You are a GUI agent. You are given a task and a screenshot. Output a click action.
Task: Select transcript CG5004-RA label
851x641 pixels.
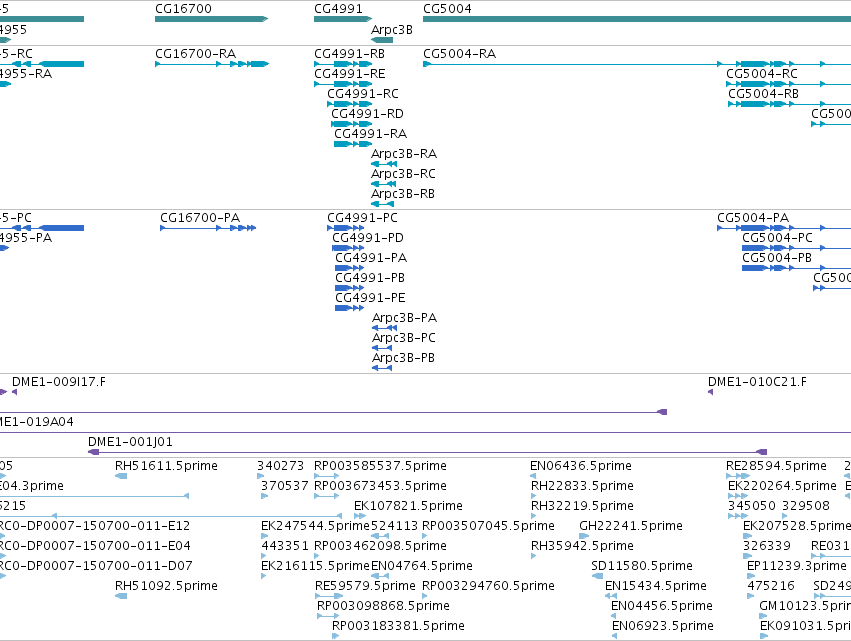(459, 54)
